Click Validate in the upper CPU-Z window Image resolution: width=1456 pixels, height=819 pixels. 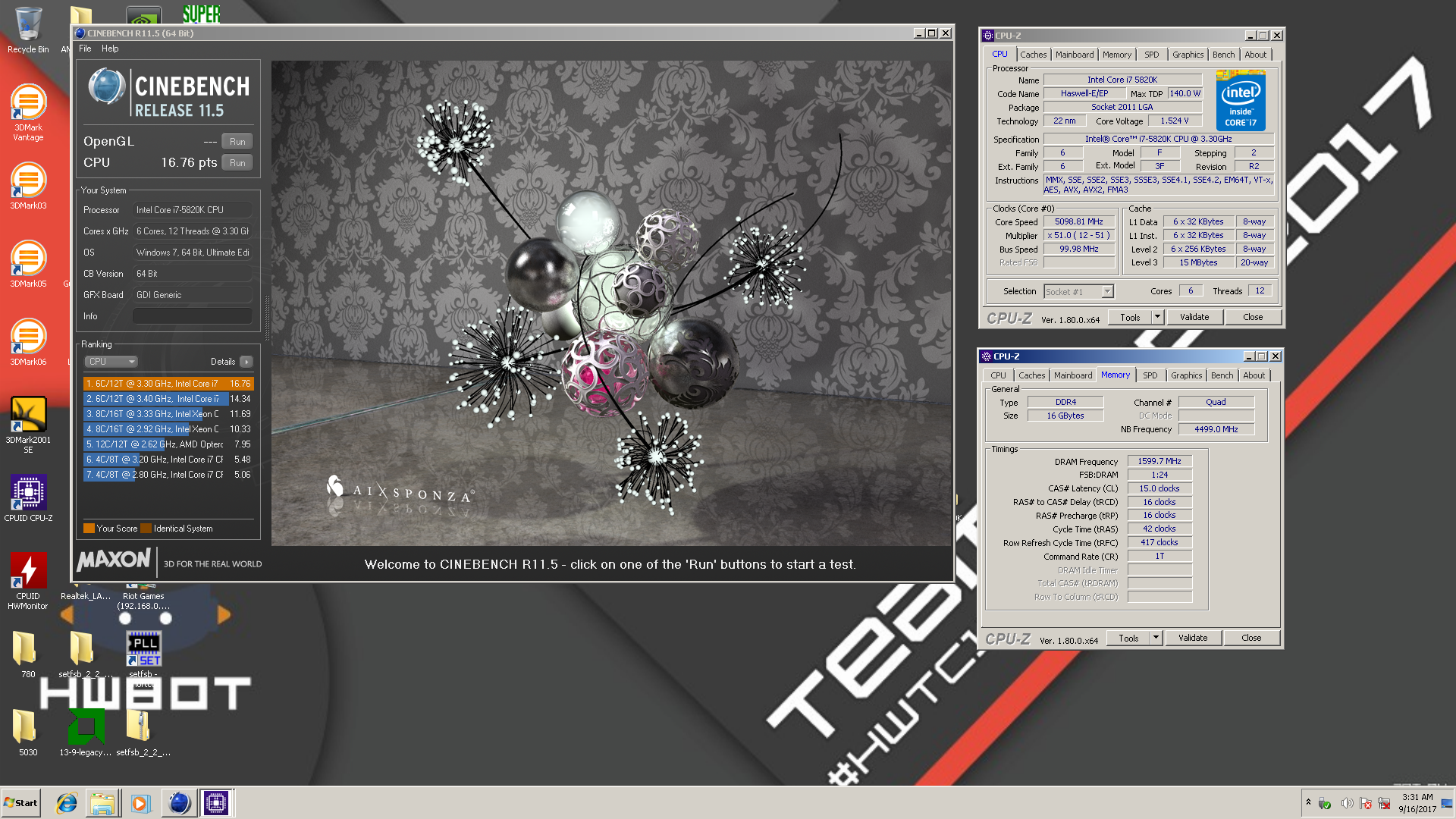click(1194, 317)
